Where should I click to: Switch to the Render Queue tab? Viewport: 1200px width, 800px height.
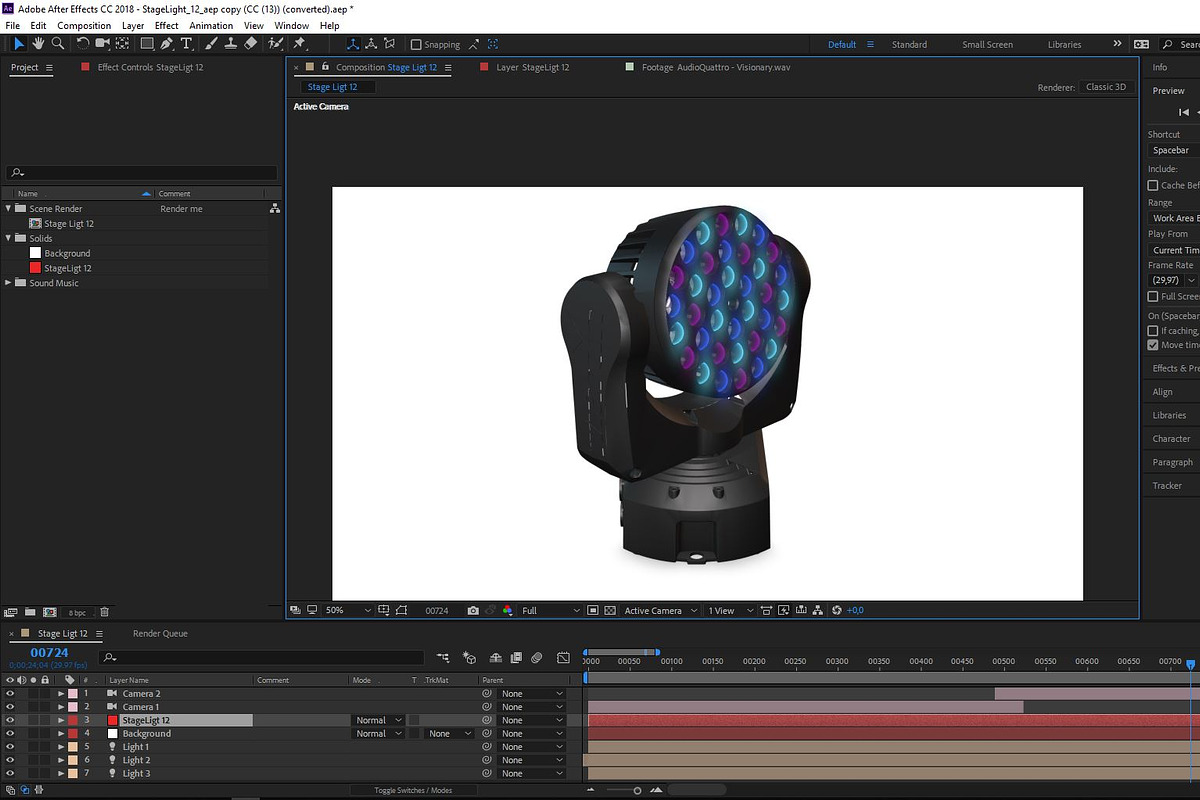[x=160, y=633]
